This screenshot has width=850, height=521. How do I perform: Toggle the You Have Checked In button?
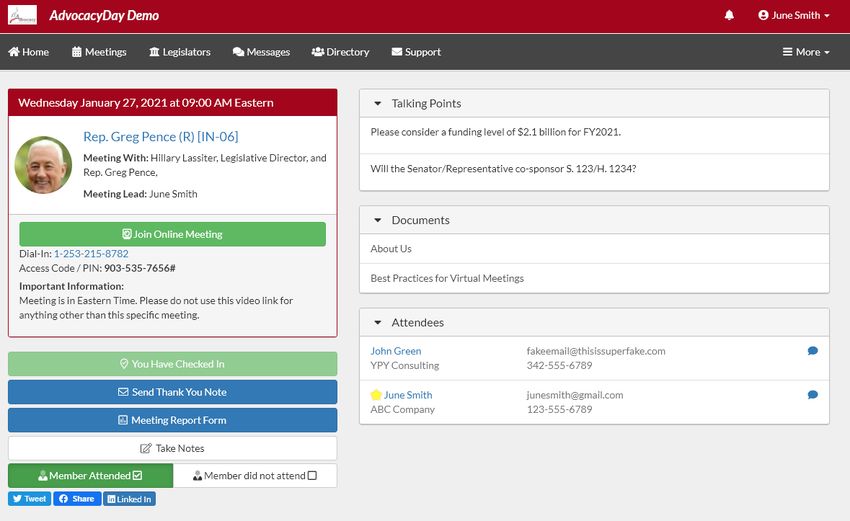tap(172, 364)
